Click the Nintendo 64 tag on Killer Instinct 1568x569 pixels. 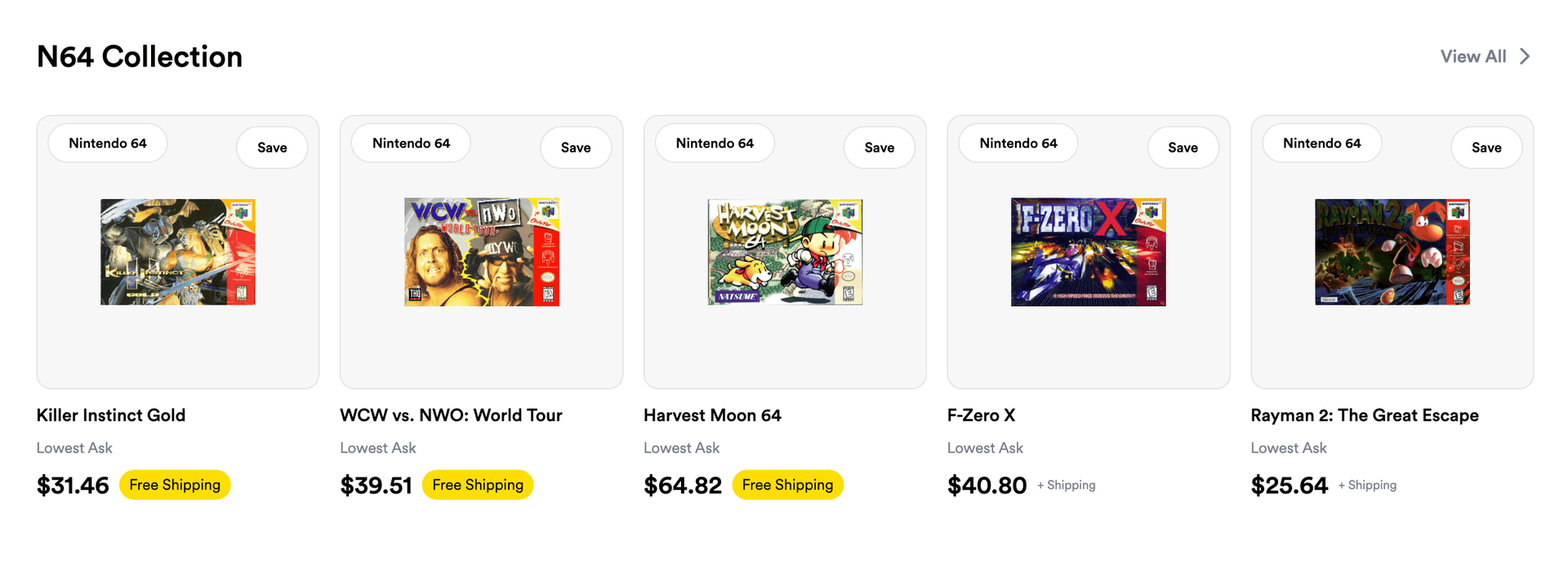click(x=108, y=144)
